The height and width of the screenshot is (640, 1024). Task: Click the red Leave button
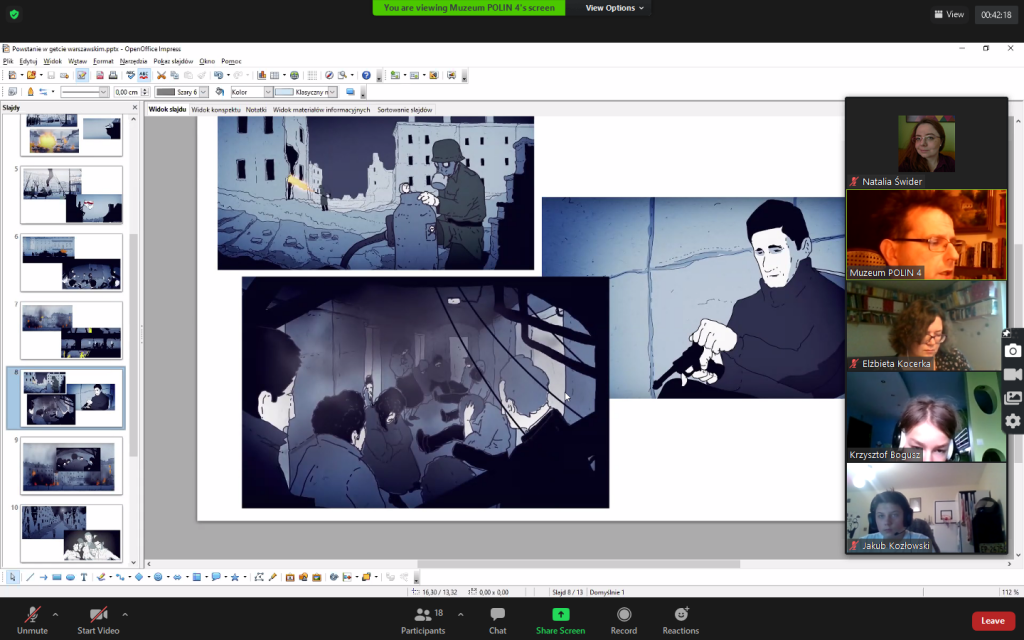click(992, 621)
